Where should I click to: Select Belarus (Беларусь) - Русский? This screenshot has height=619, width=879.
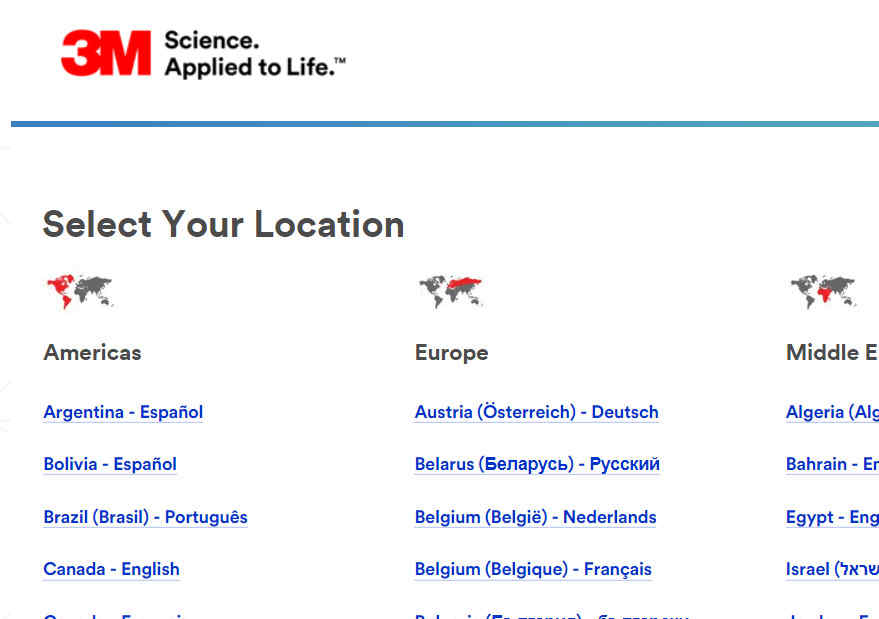[537, 464]
